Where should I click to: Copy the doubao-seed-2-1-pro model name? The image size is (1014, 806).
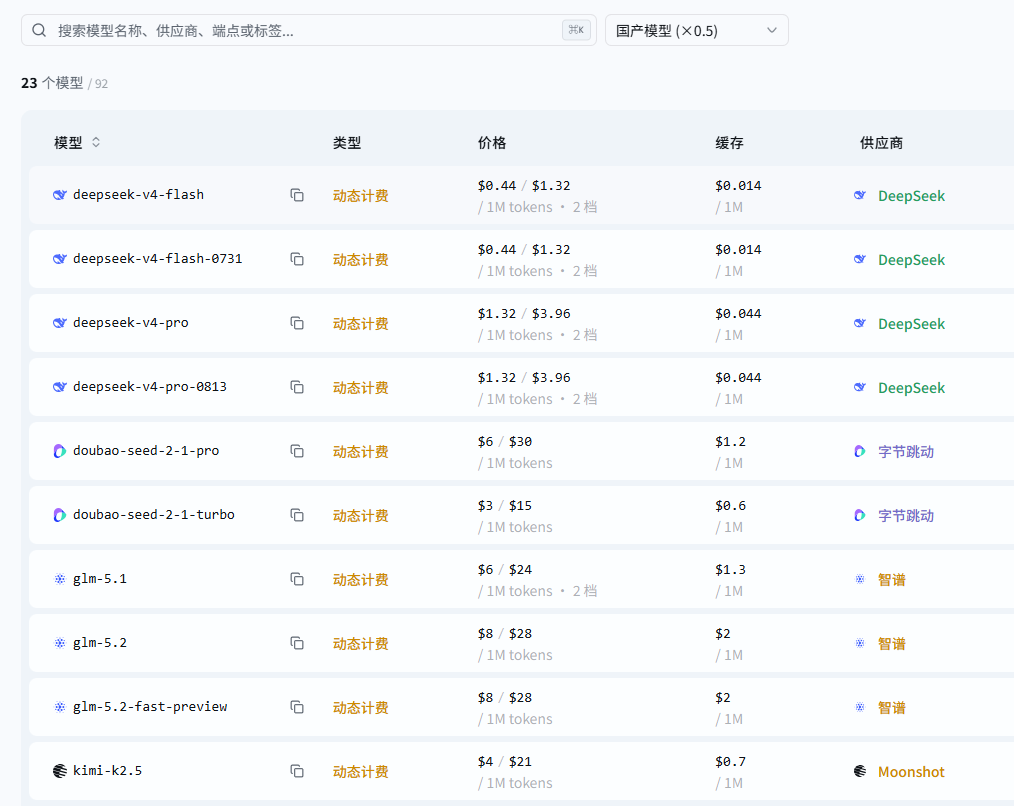[297, 451]
